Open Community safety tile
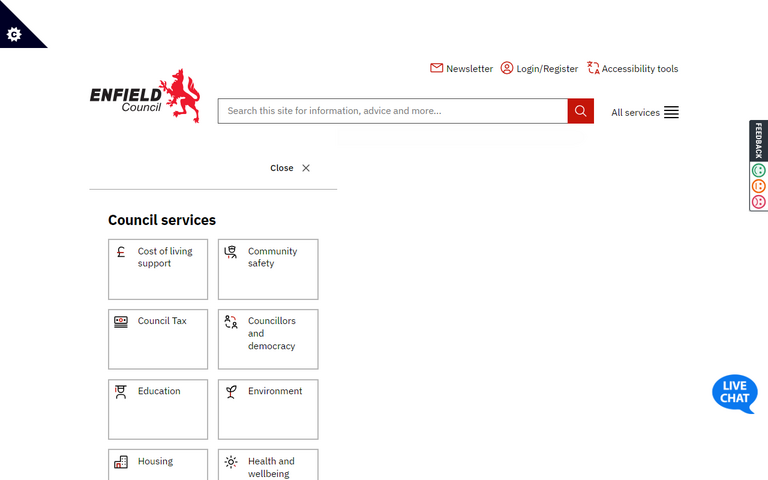The height and width of the screenshot is (480, 768). (268, 269)
